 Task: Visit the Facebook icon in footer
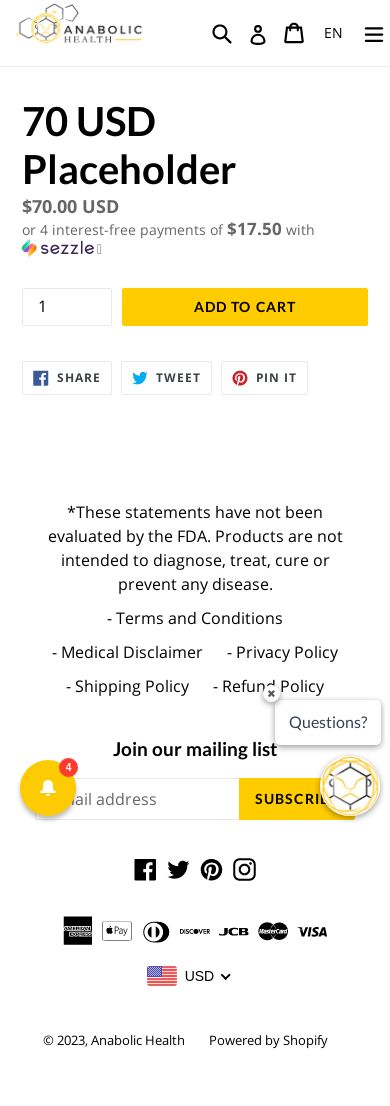pos(145,870)
